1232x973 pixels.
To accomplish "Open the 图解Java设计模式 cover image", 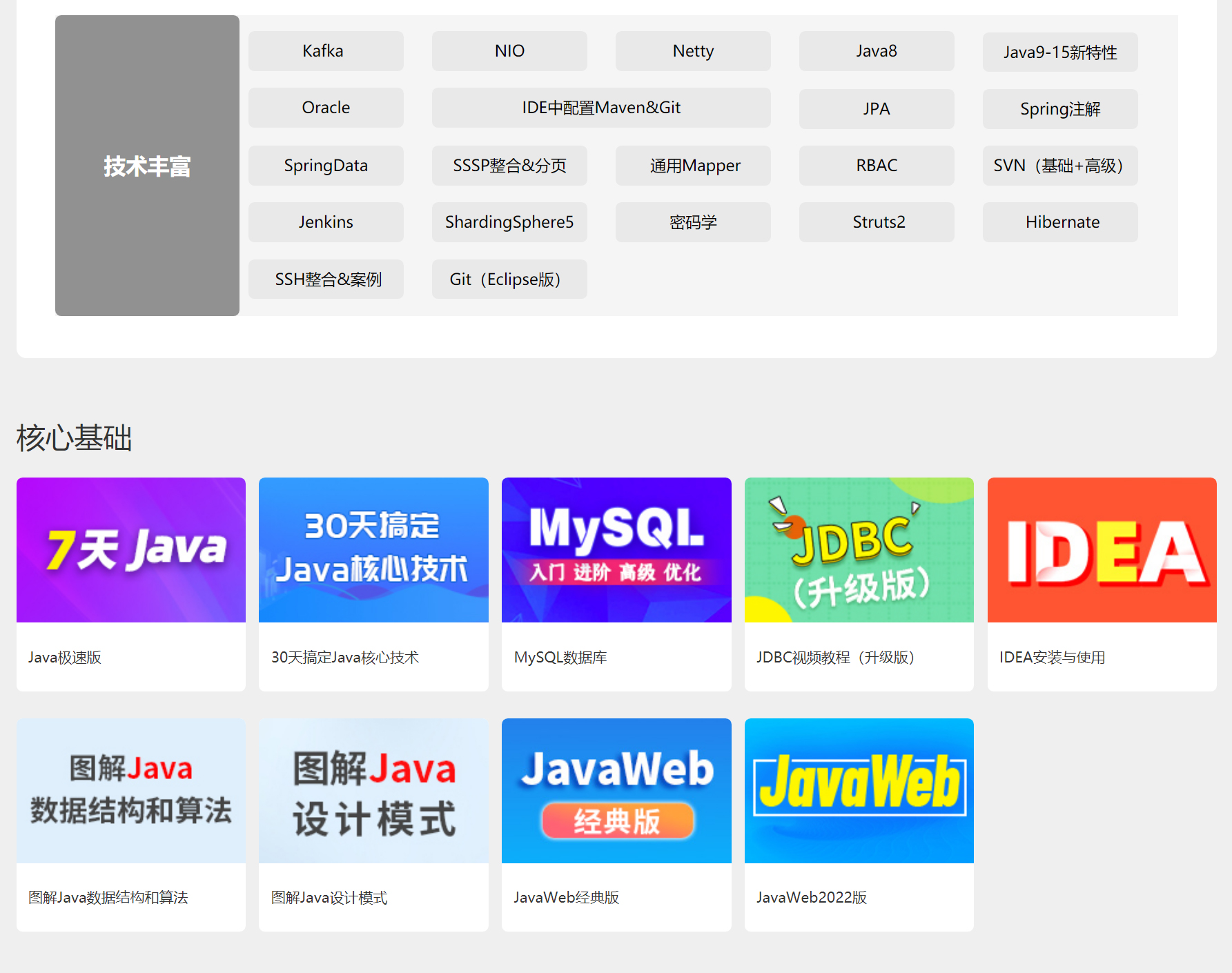I will pos(373,791).
